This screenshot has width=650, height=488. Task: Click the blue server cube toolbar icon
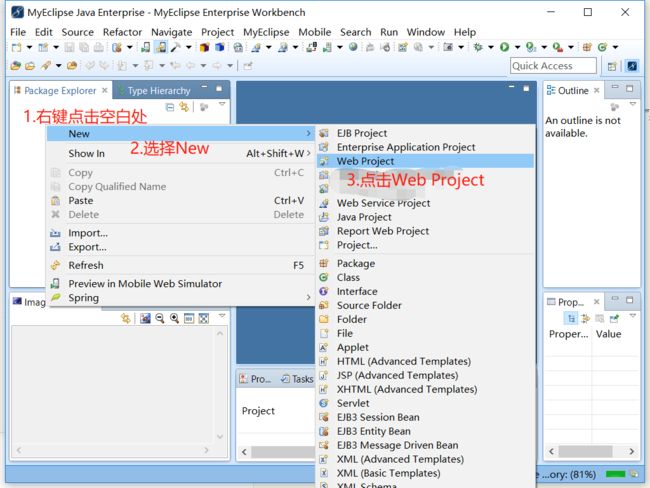pyautogui.click(x=219, y=47)
